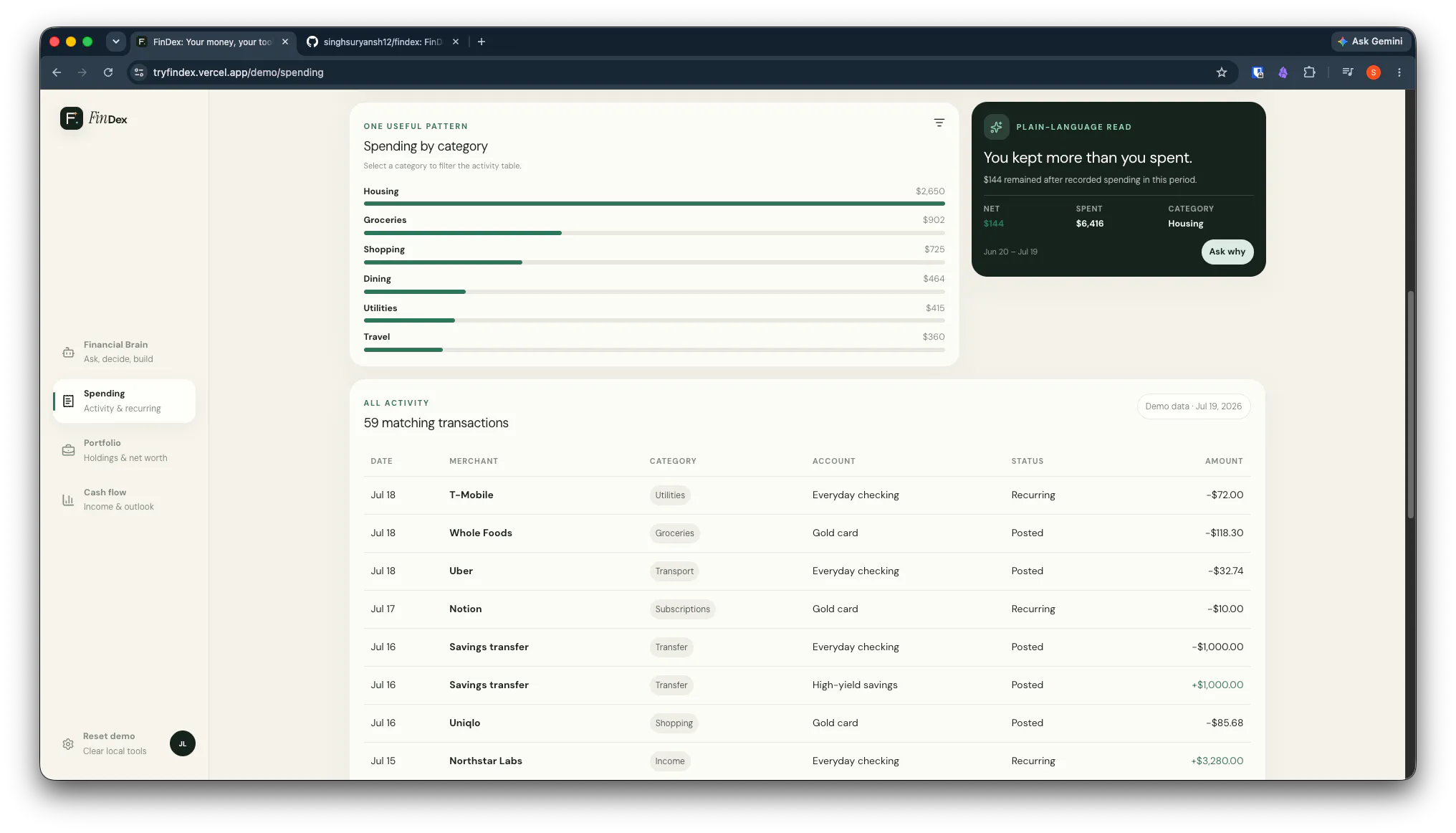Switch to the GitHub singhsuryansh12/findex tab

coord(383,42)
